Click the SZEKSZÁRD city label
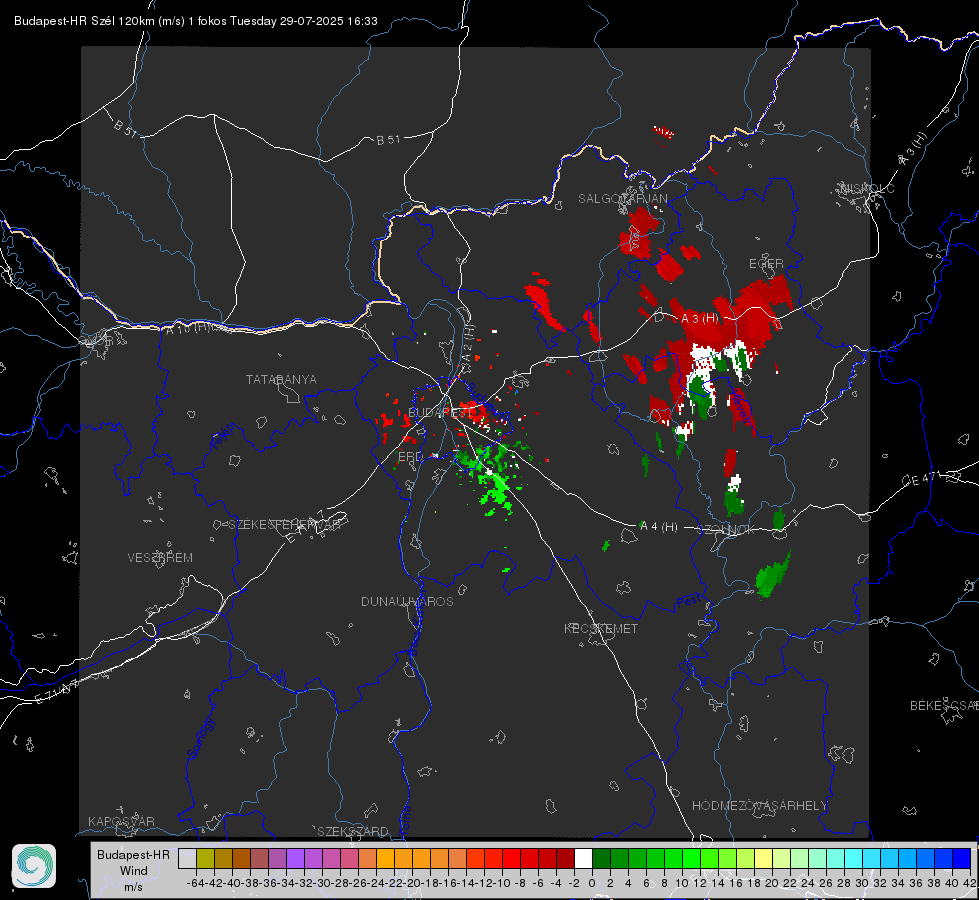 353,831
